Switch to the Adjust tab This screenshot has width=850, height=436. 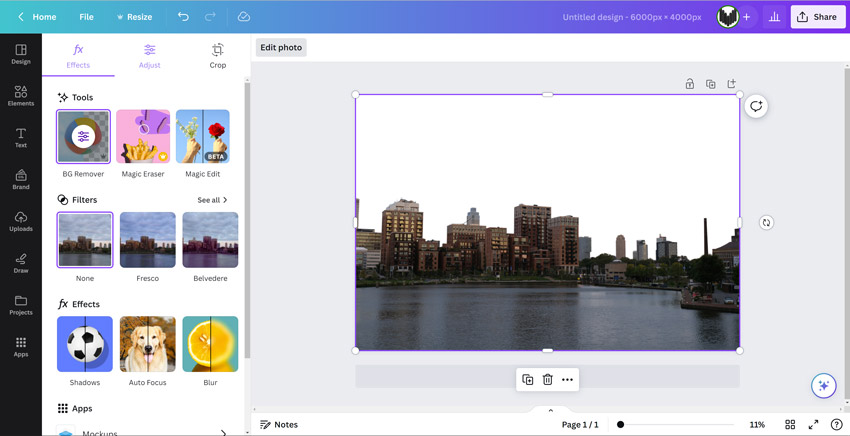point(150,56)
